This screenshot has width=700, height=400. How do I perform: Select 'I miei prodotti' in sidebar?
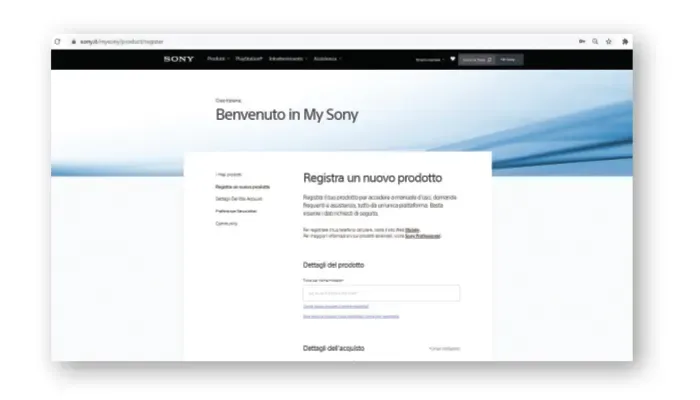click(229, 175)
